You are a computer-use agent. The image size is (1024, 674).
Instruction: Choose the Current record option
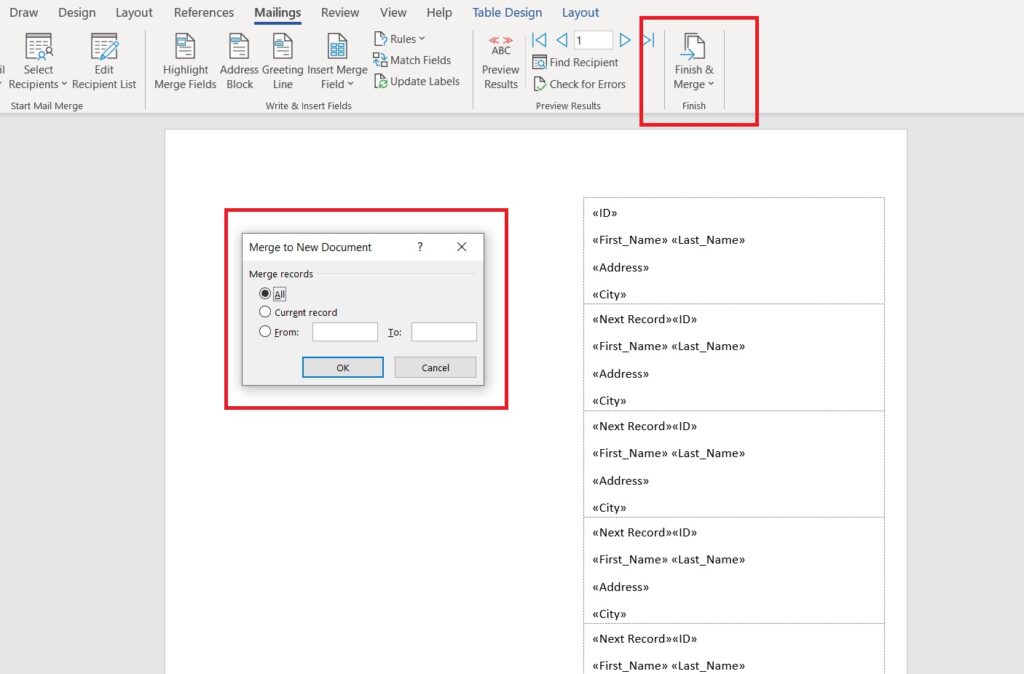[x=265, y=311]
